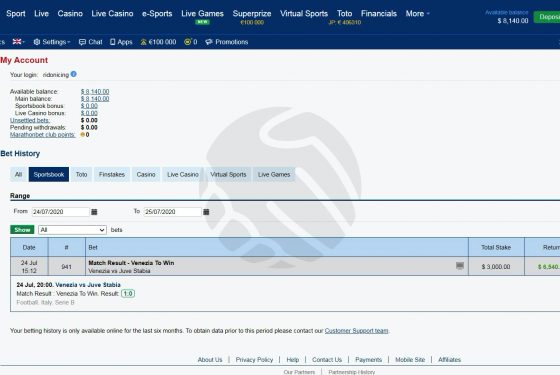
Task: Expand the More menu in top navigation
Action: (418, 14)
